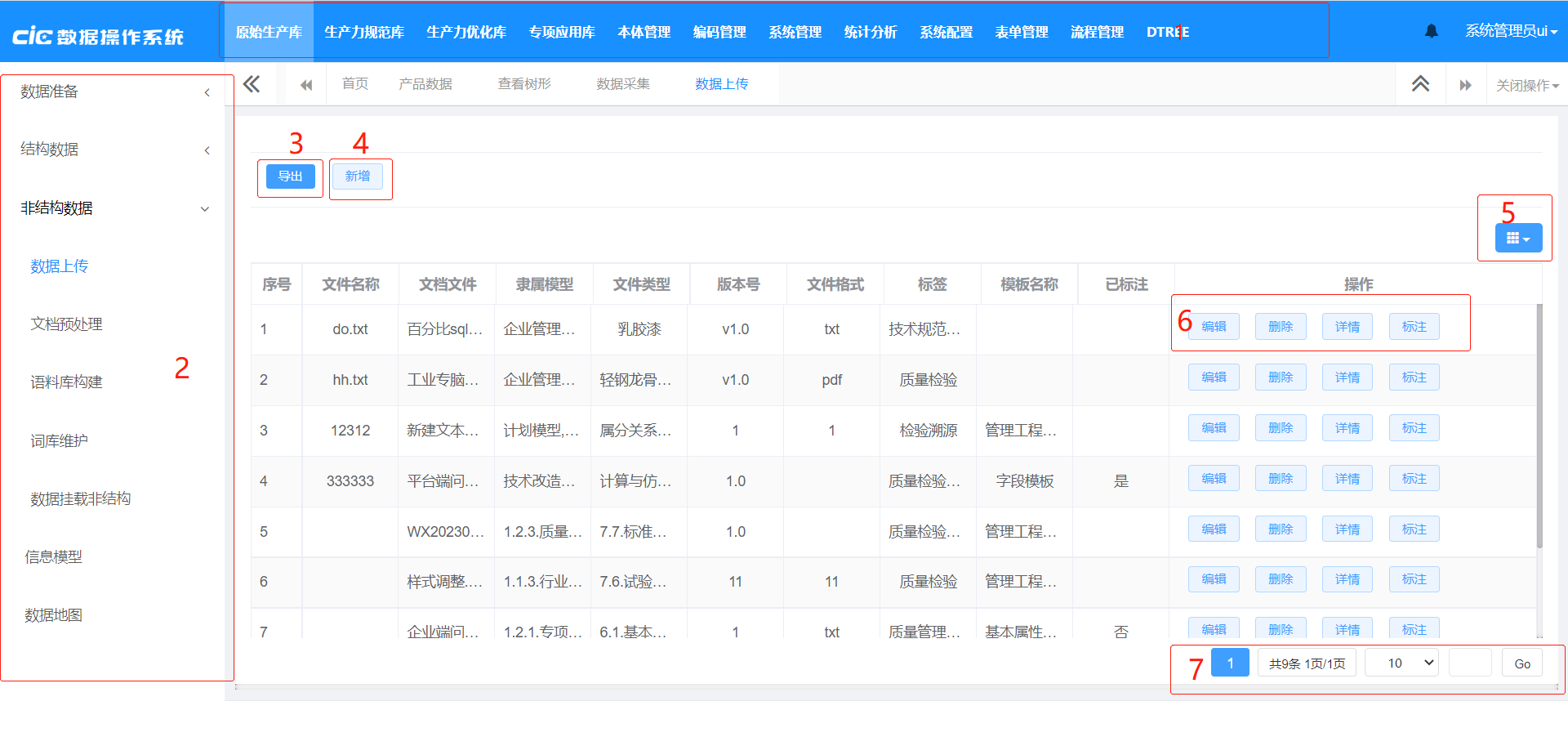This screenshot has width=1568, height=737.
Task: Open the 系统管理员ui user dropdown
Action: [1510, 31]
